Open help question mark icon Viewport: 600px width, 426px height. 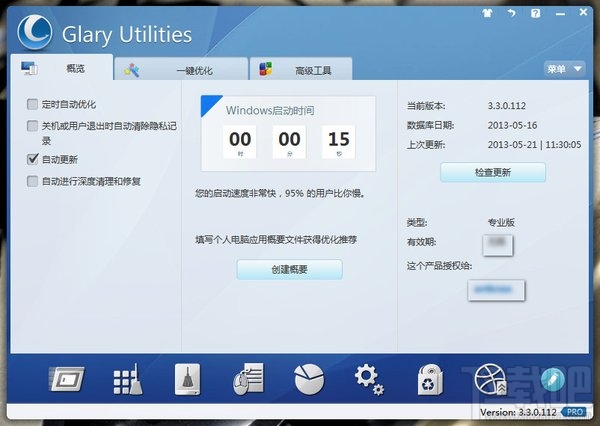point(536,13)
